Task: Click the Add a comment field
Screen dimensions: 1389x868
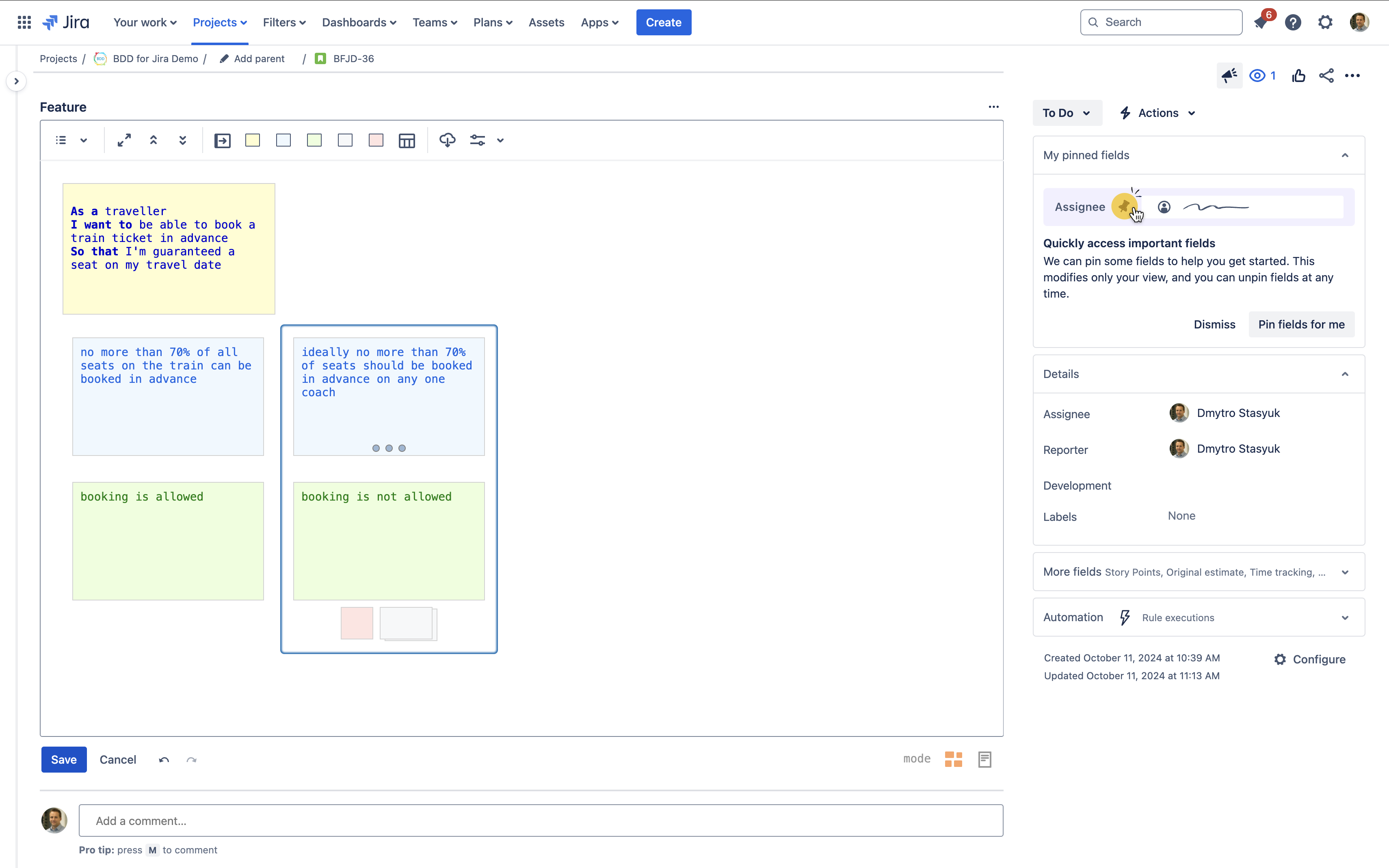Action: coord(541,820)
